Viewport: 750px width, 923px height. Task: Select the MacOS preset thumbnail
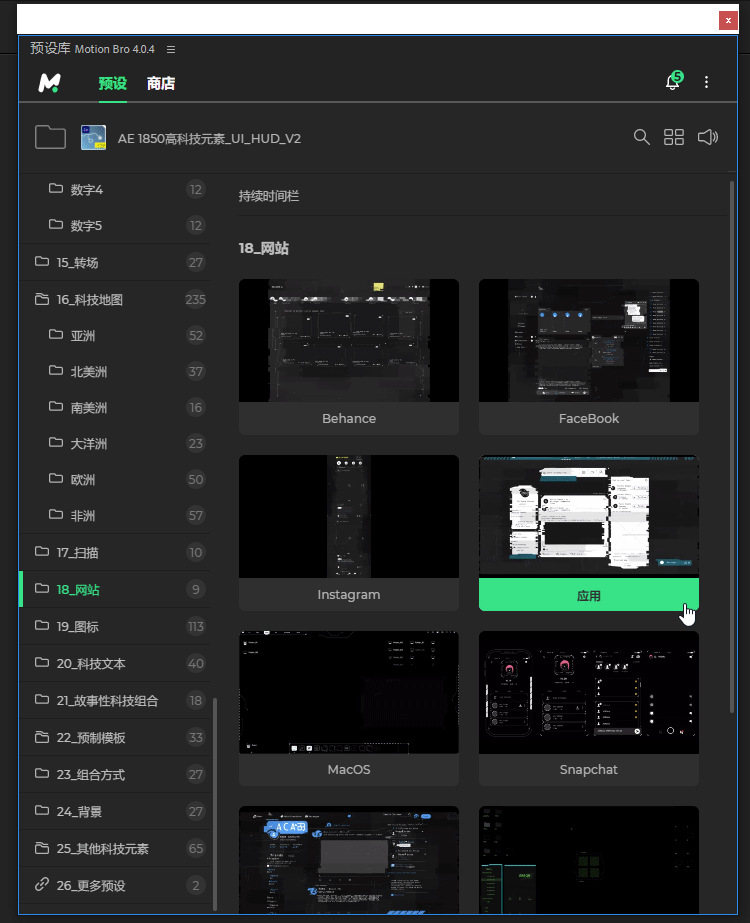349,692
